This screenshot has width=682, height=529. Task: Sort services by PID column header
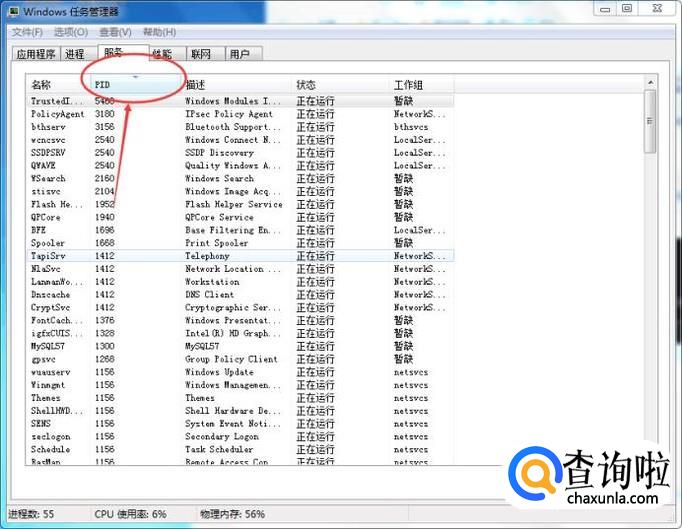pos(135,85)
